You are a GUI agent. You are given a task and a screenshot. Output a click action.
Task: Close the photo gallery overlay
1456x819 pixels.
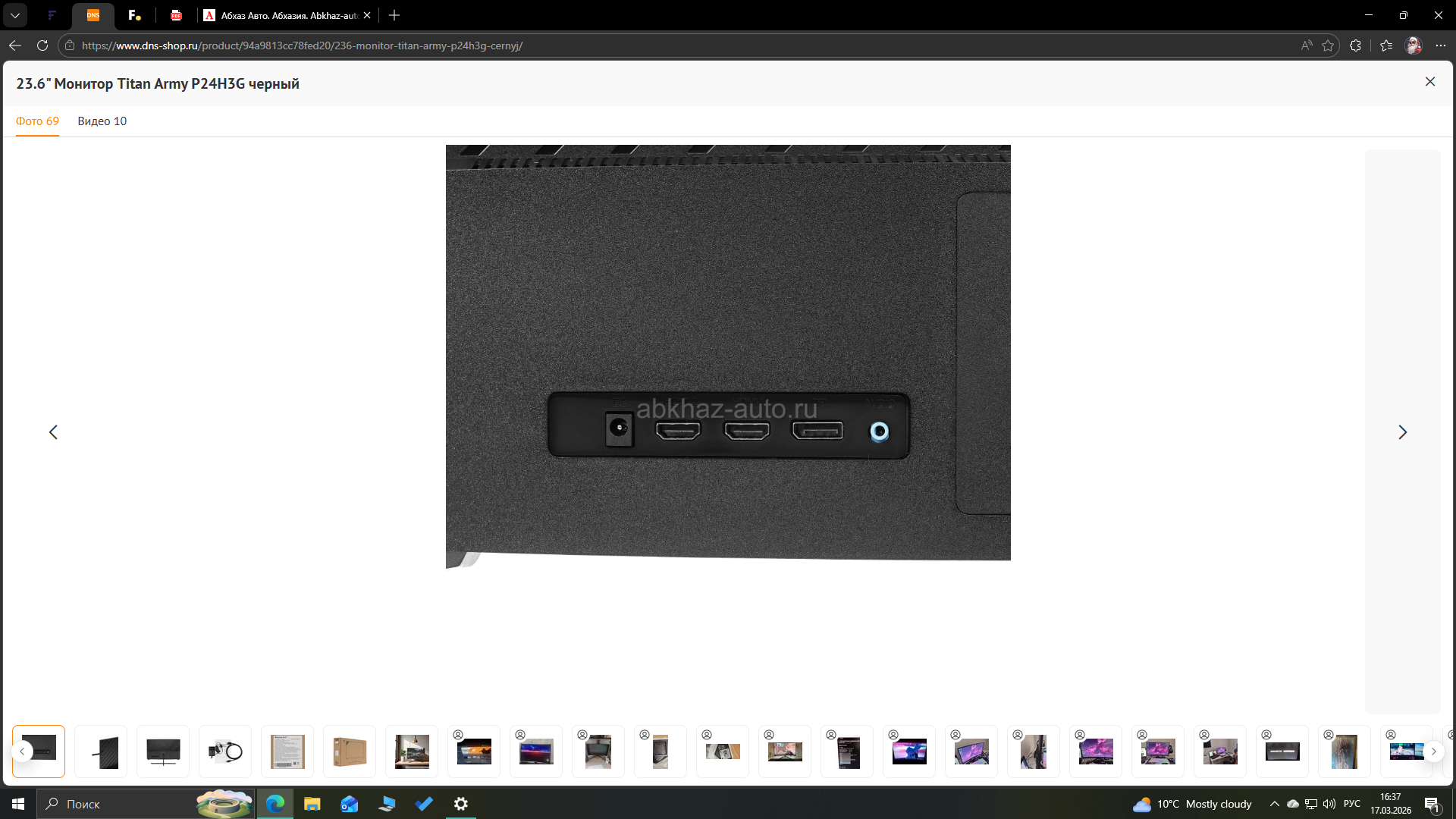pos(1429,82)
